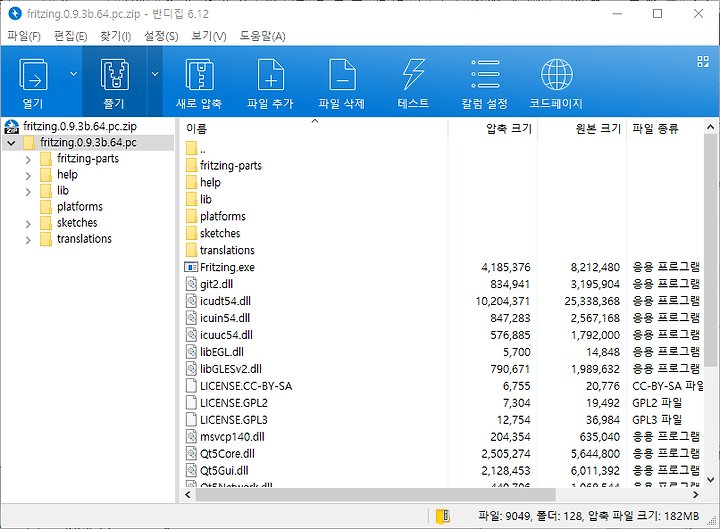Click the git2.dll file icon
Image resolution: width=720 pixels, height=529 pixels.
coord(191,284)
